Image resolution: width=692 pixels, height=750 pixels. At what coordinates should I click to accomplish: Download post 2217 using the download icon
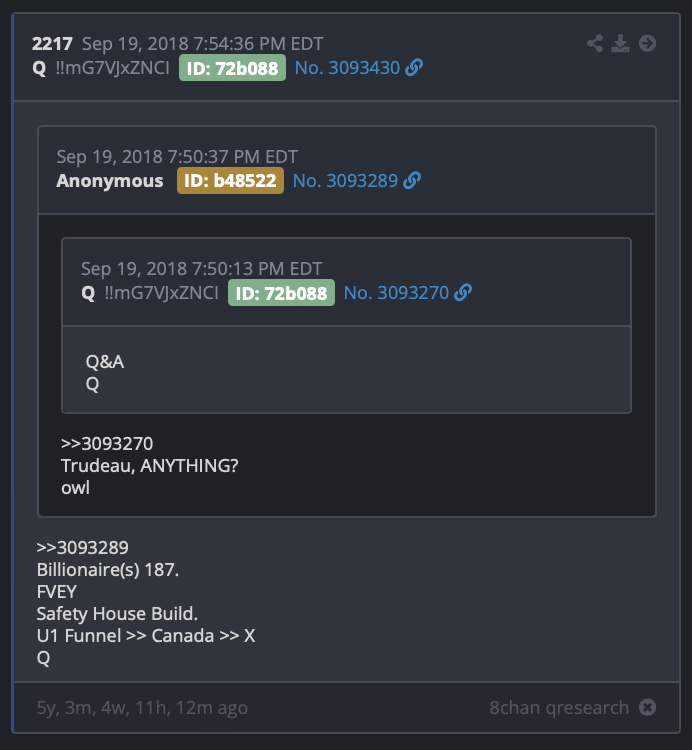(621, 44)
